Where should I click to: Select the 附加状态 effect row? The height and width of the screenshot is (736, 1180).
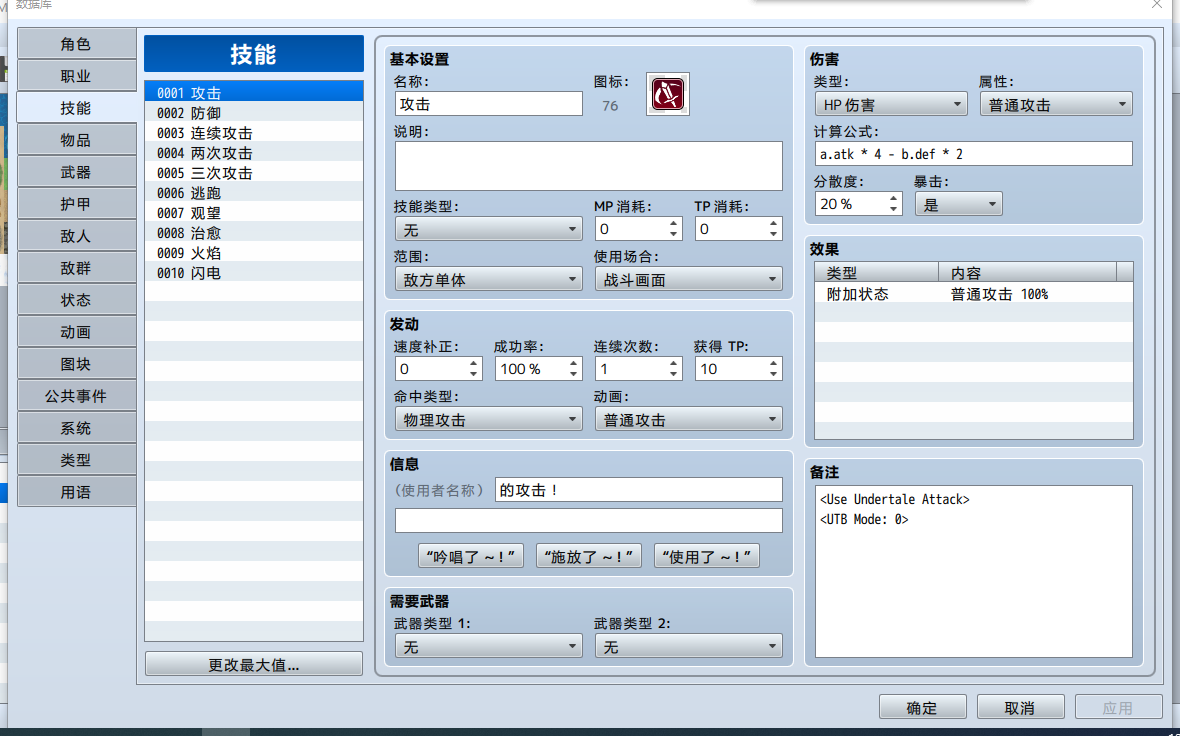pyautogui.click(x=973, y=294)
